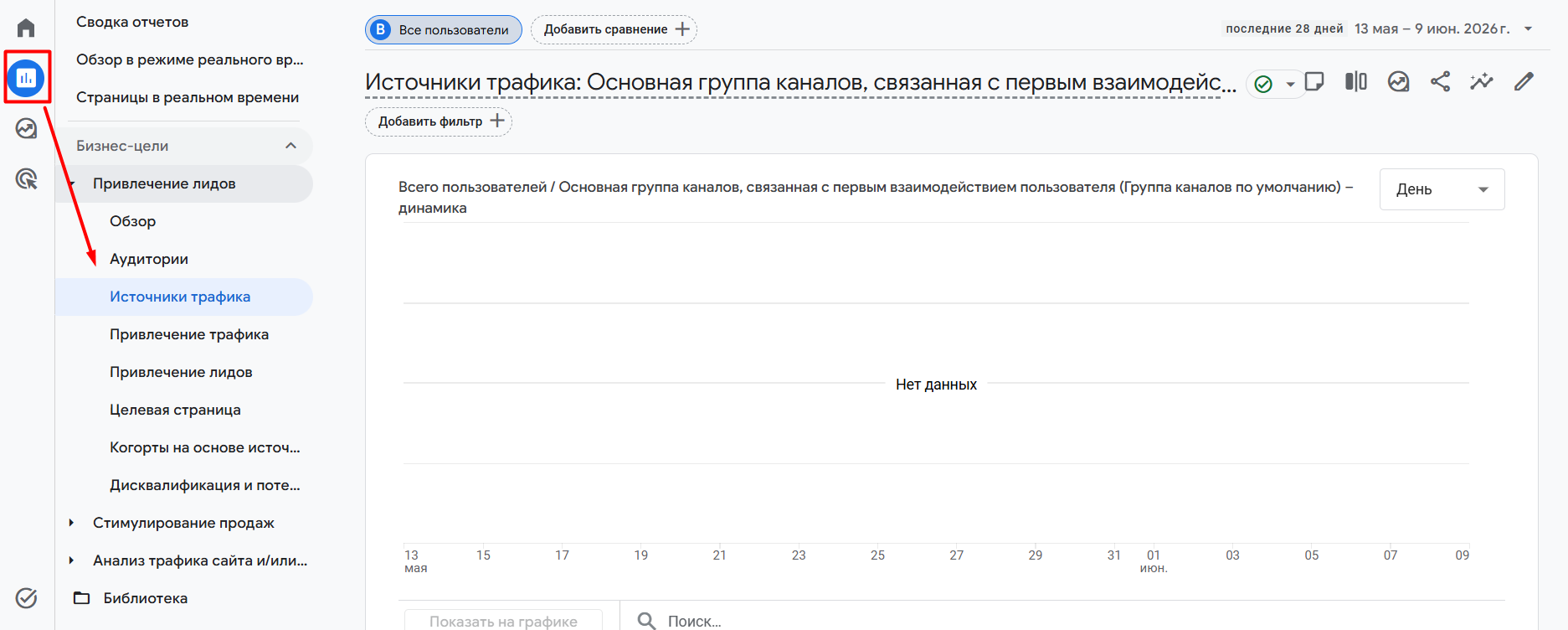The image size is (1568, 630).
Task: Click the последние 28 дней label
Action: click(x=1284, y=28)
